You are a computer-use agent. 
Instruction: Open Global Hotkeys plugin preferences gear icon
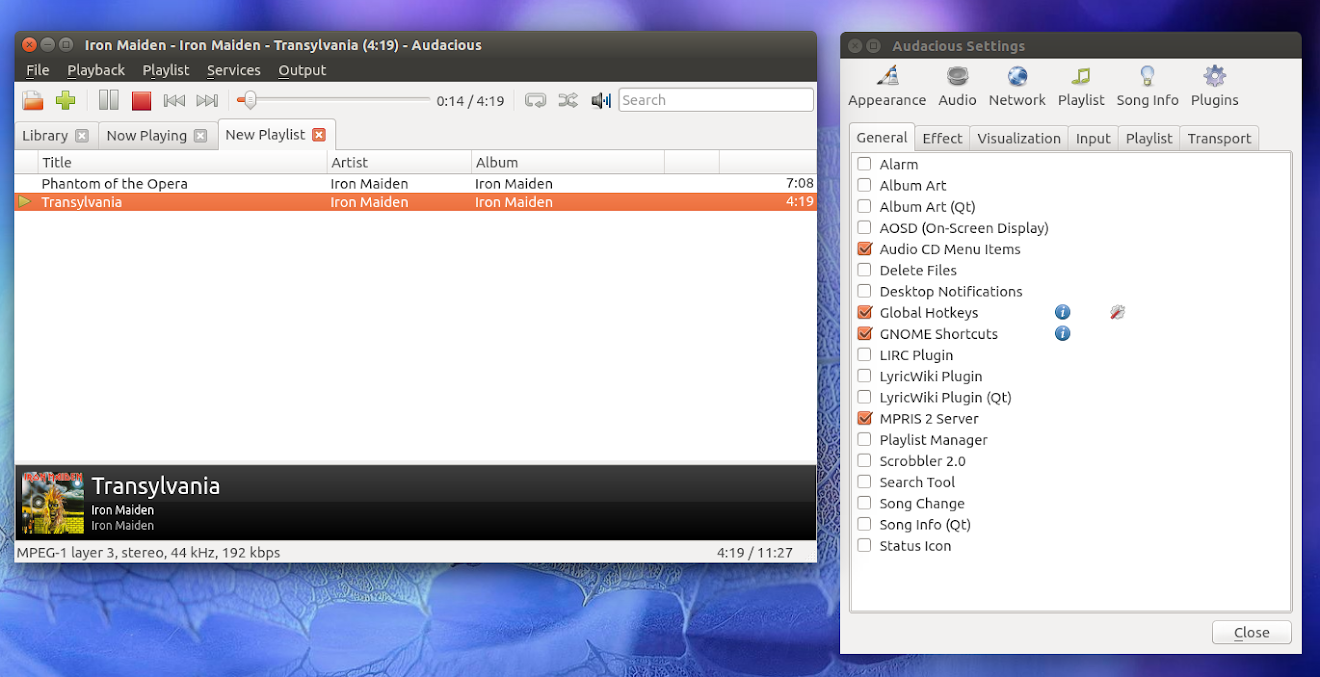click(x=1116, y=312)
